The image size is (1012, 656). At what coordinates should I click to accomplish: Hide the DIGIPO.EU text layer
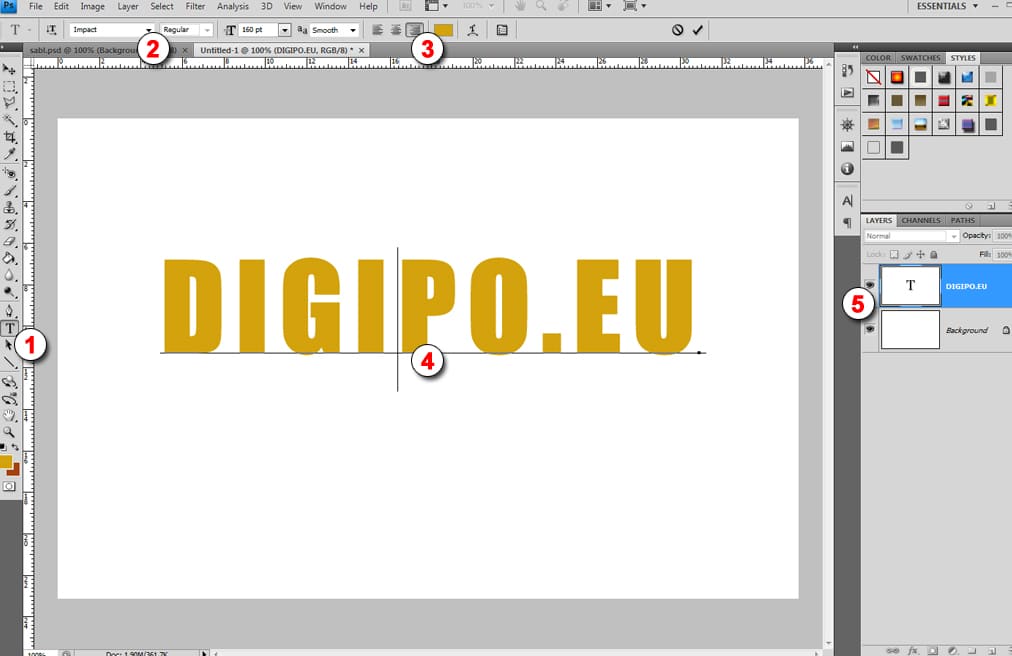click(x=869, y=286)
